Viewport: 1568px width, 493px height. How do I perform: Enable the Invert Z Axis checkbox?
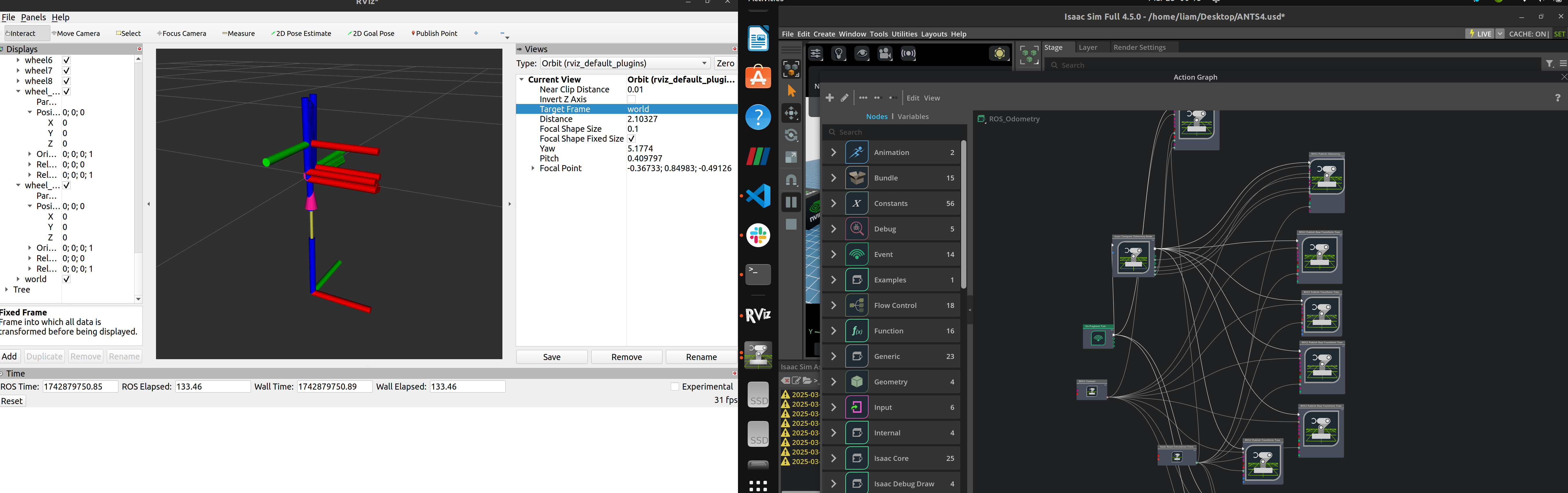tap(631, 99)
